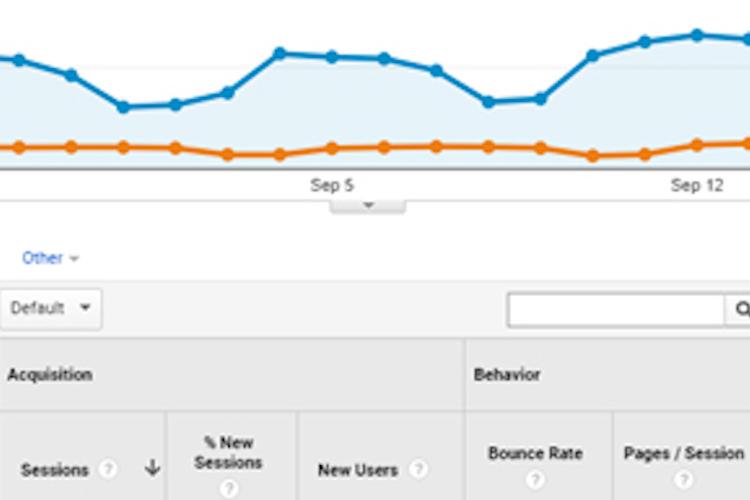The height and width of the screenshot is (500, 750).
Task: Expand the chart handle below timeline
Action: point(367,206)
